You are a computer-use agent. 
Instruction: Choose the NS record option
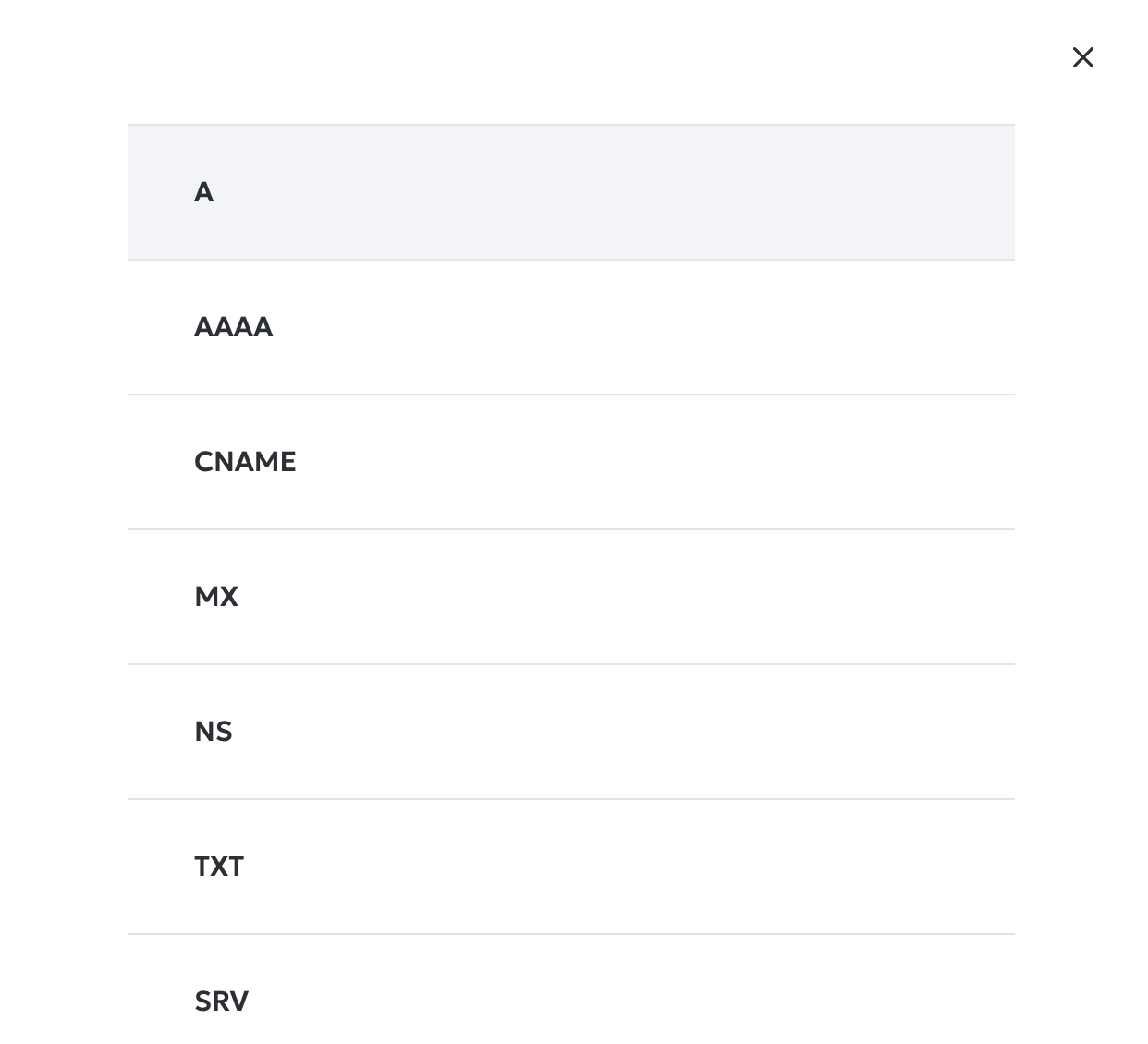point(571,732)
